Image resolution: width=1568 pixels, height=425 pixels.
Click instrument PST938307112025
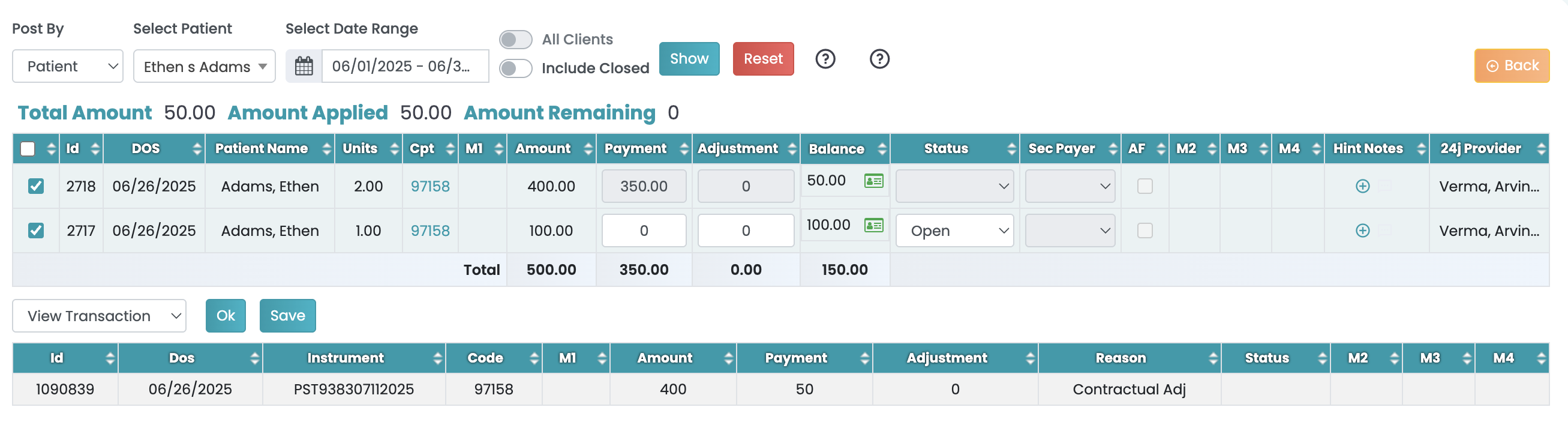tap(355, 390)
